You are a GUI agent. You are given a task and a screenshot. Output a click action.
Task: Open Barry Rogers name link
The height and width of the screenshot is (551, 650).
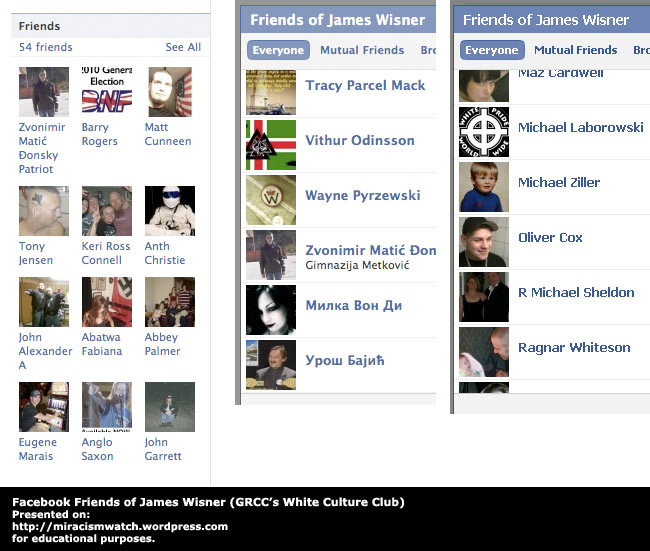click(99, 134)
